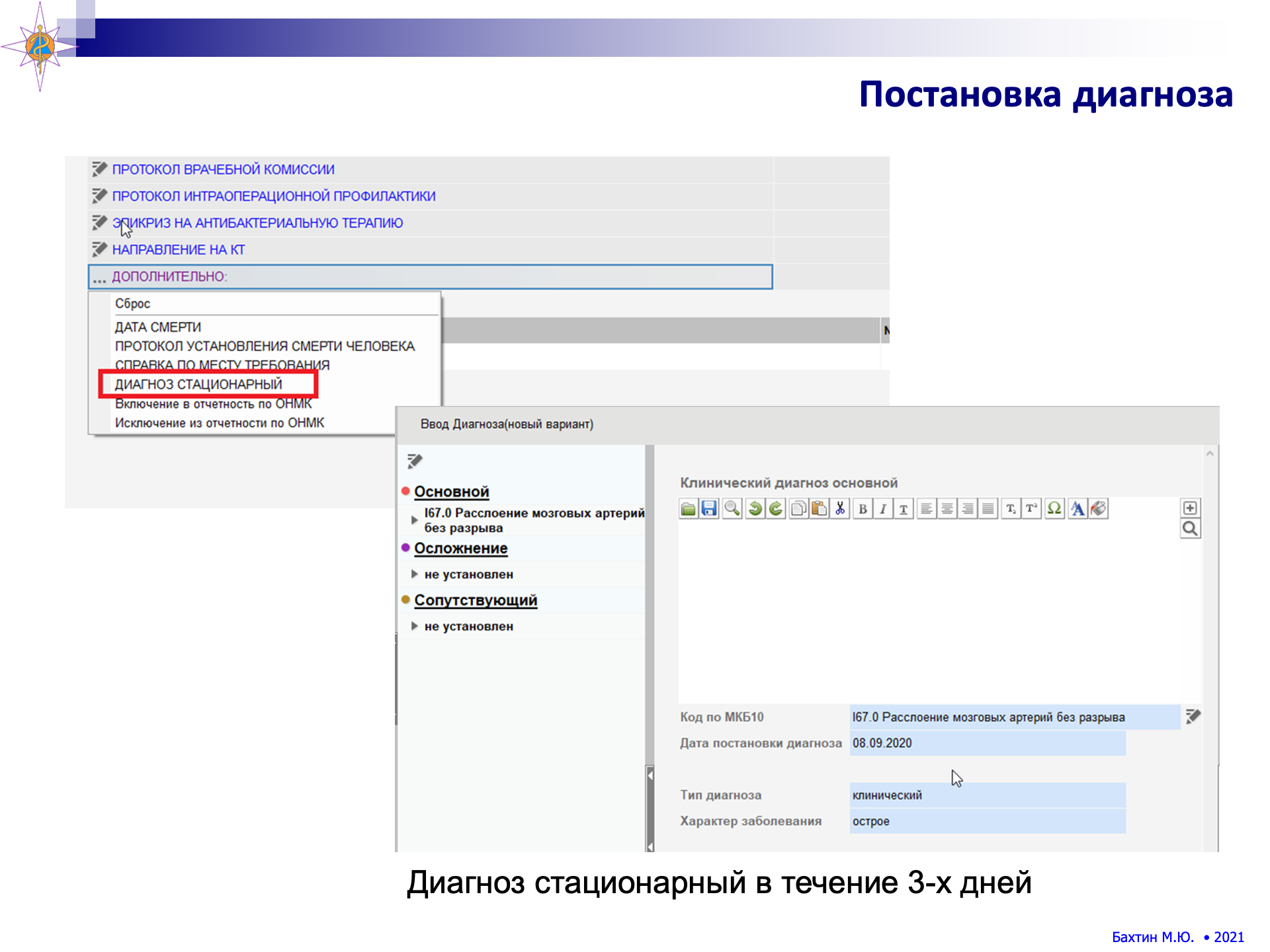Open ПРОТОКОЛ ВРАЧЕБНОЙ КОМИССИИ
Image resolution: width=1270 pixels, height=952 pixels.
[x=224, y=169]
